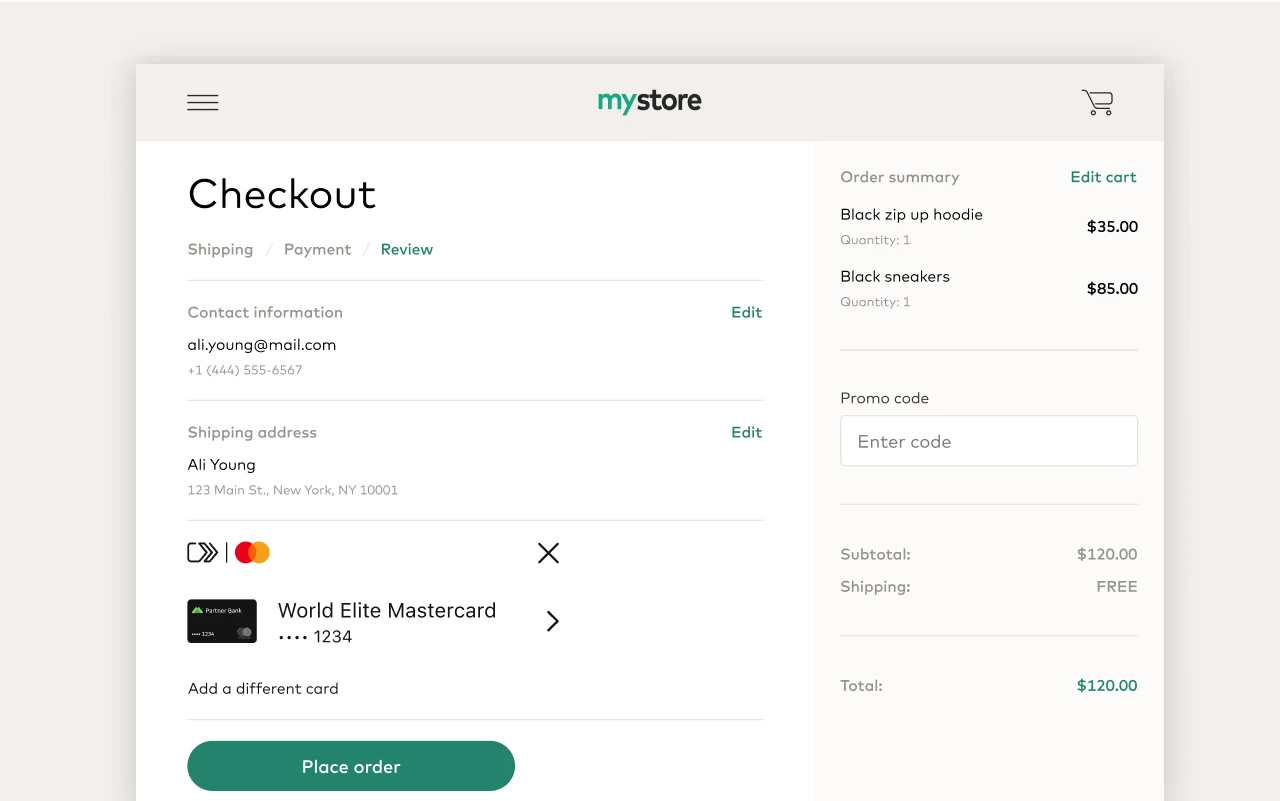The width and height of the screenshot is (1280, 801).
Task: Click the Black zip up hoodie item
Action: (911, 215)
